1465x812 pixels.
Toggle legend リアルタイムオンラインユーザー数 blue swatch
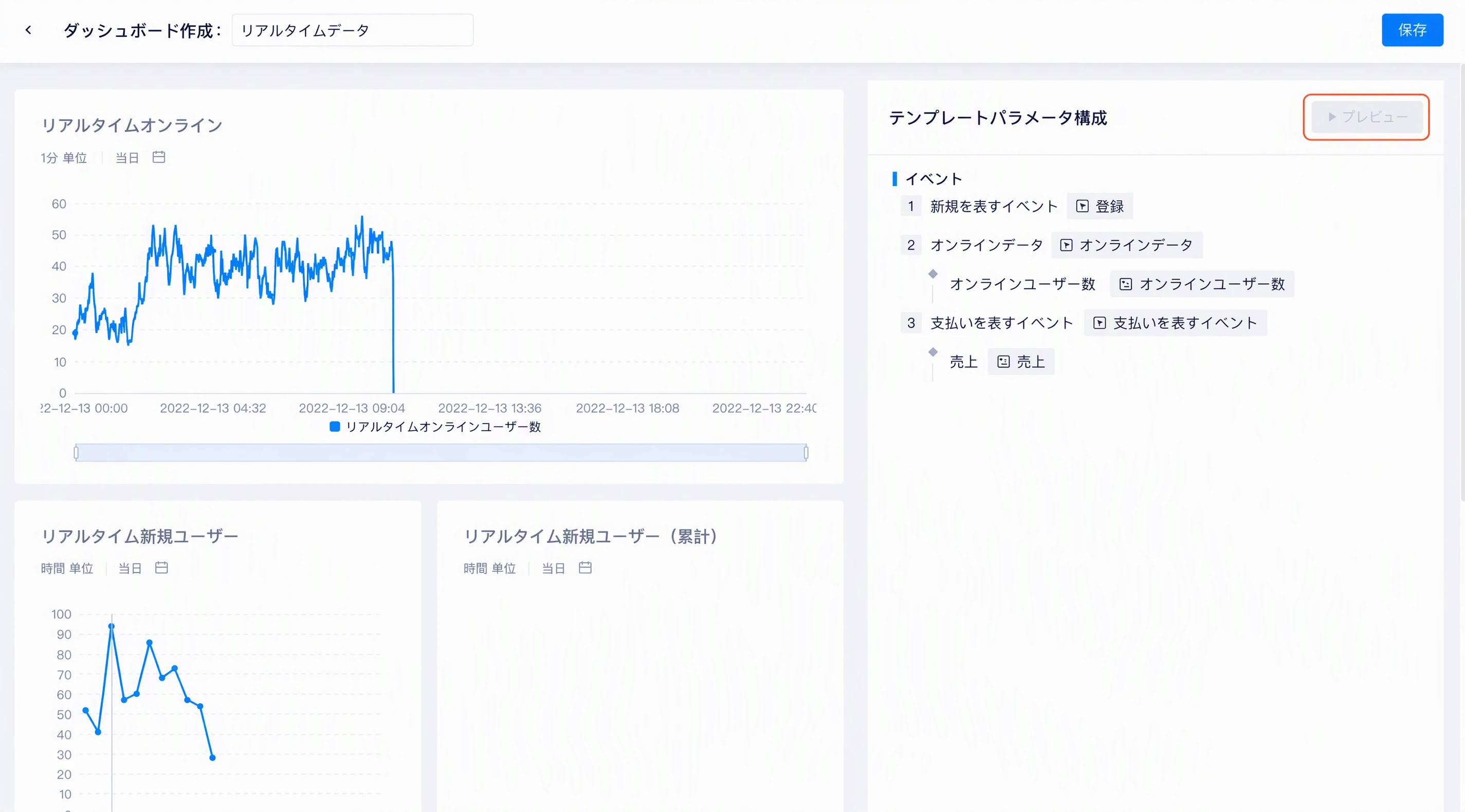pos(335,427)
